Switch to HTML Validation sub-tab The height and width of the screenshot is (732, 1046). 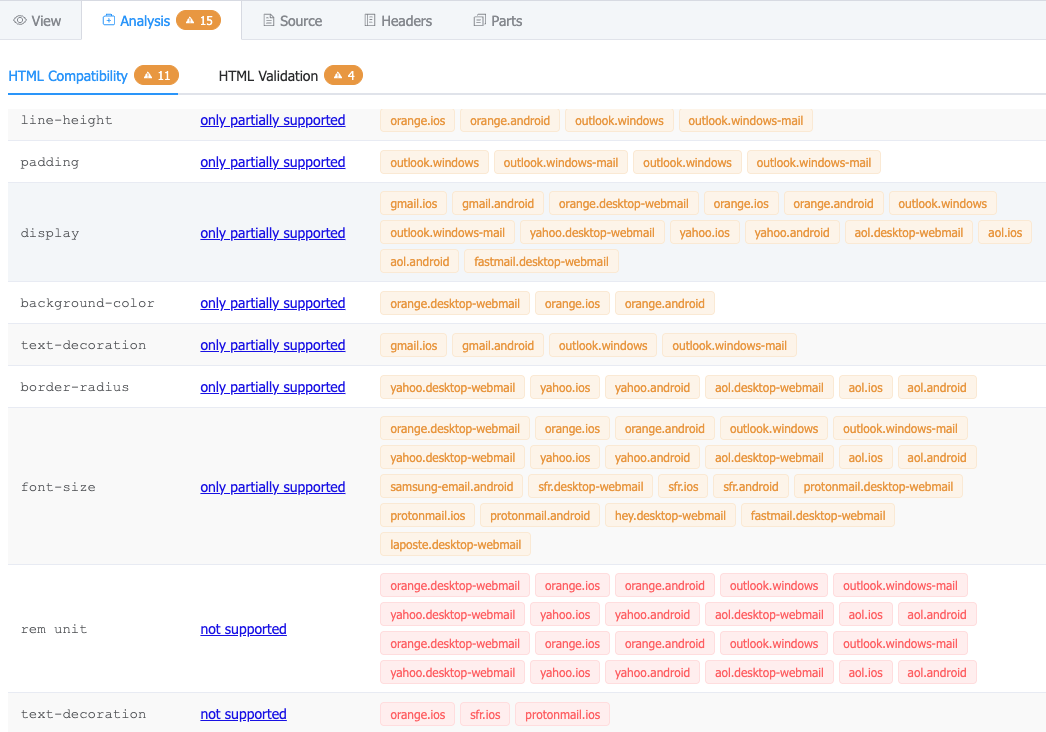pos(290,76)
